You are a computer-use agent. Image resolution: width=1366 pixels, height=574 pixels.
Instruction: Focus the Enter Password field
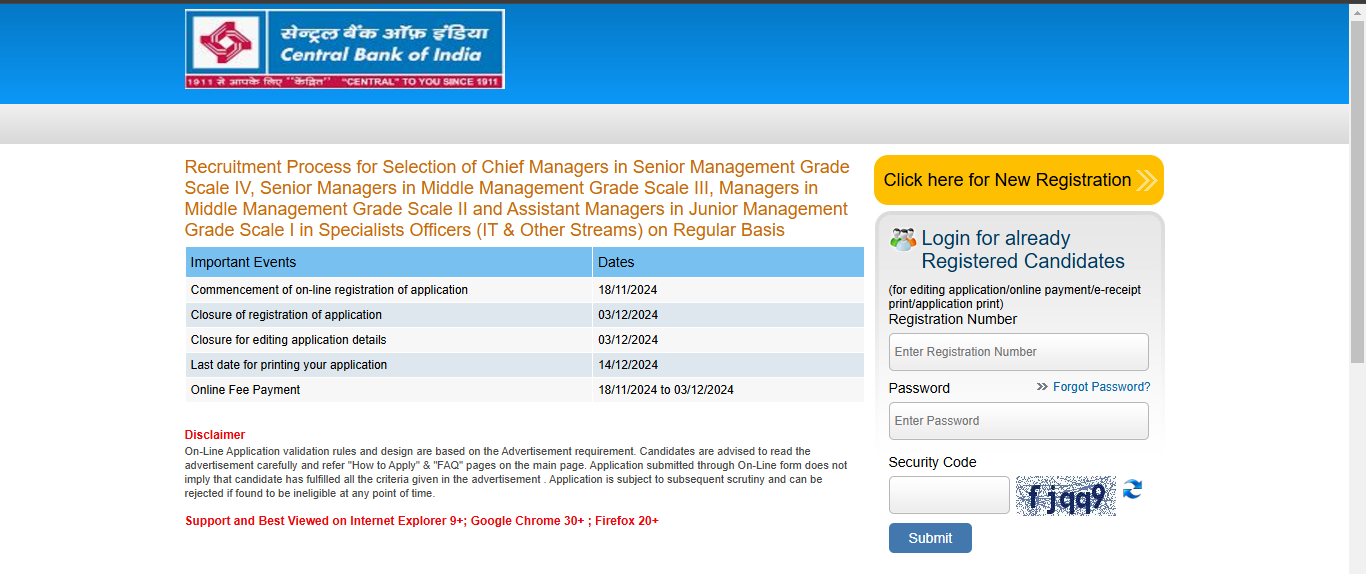[x=1019, y=421]
